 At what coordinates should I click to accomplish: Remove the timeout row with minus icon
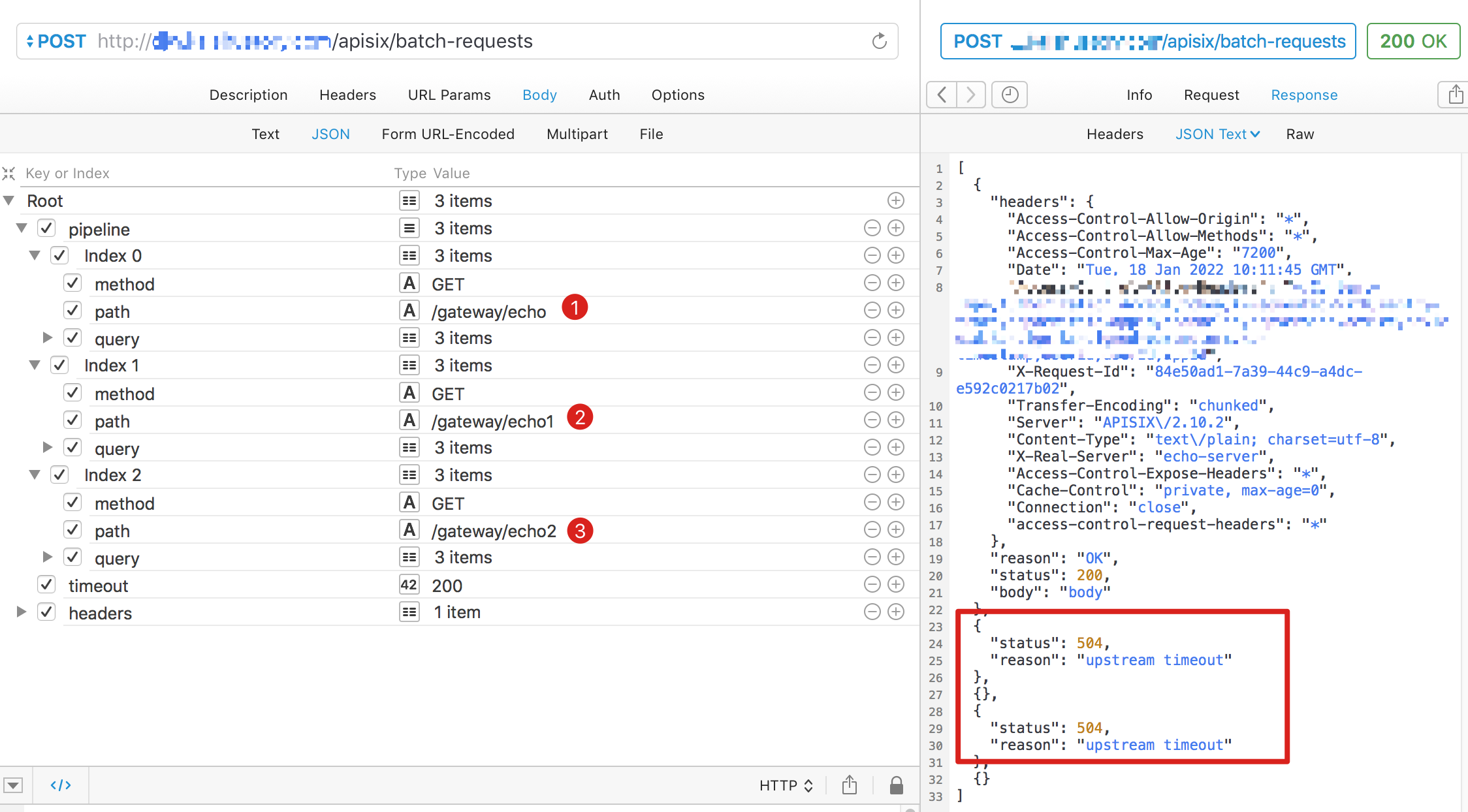click(x=872, y=584)
